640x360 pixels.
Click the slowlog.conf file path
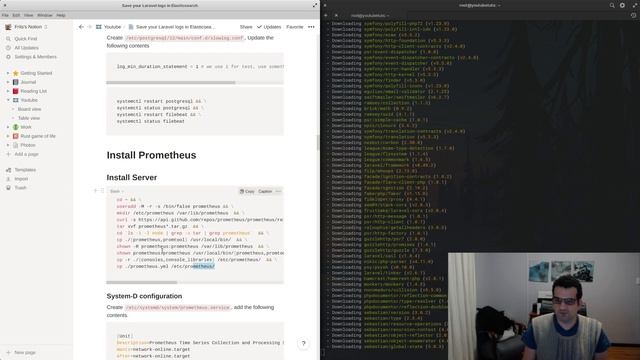click(184, 38)
